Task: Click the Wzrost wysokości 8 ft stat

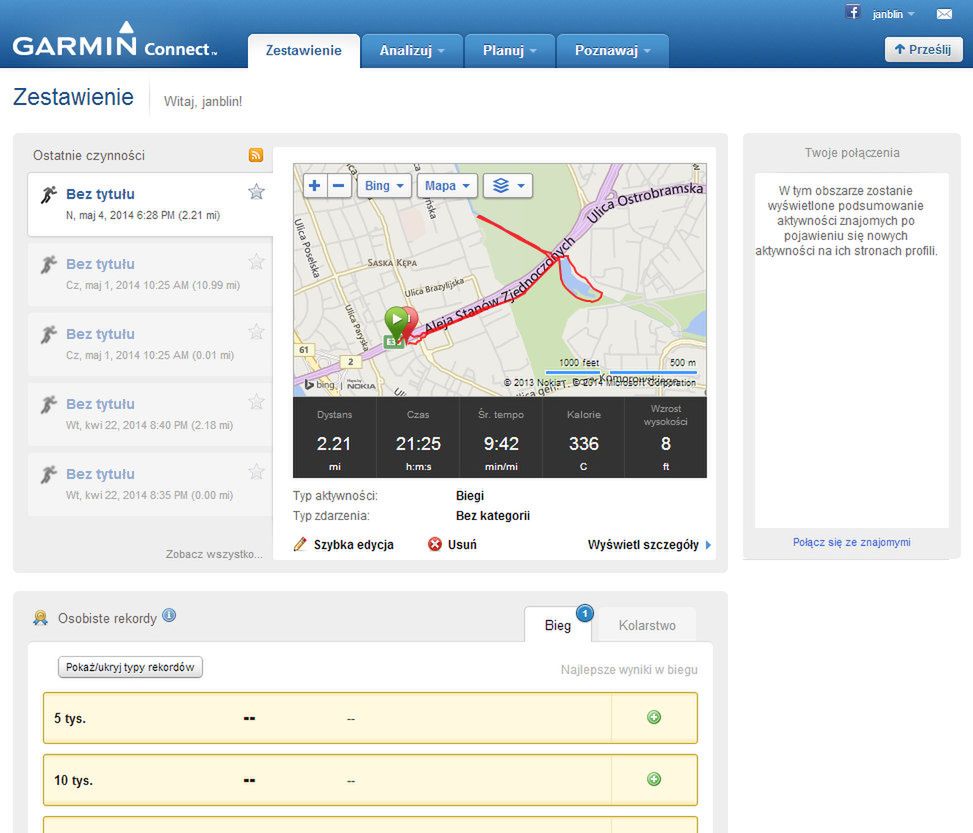Action: point(665,438)
